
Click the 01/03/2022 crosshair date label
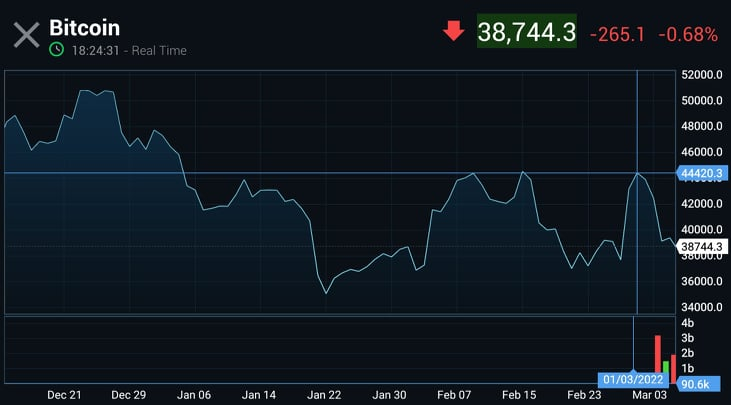coord(633,379)
